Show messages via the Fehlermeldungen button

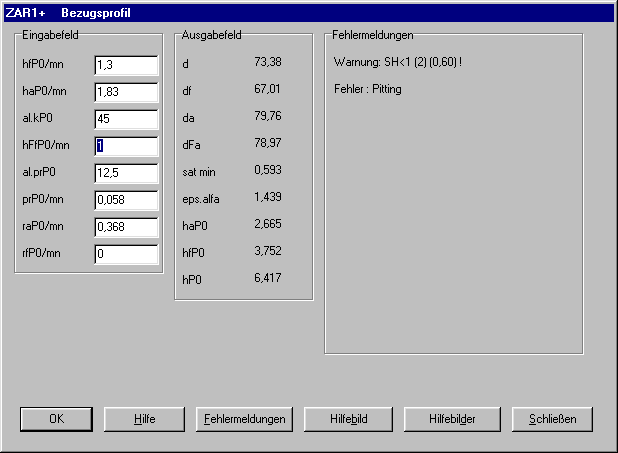point(244,418)
